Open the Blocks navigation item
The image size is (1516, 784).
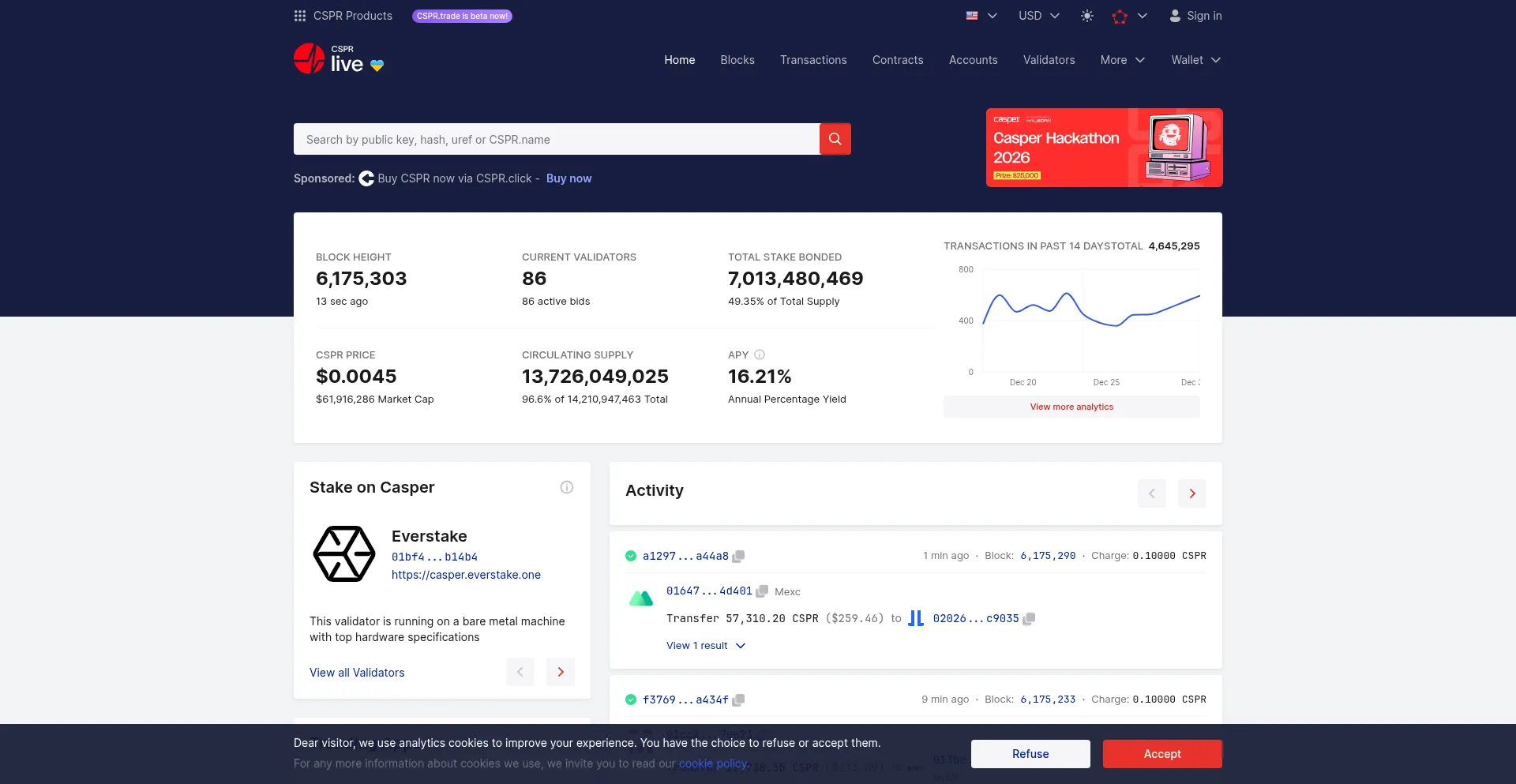[737, 60]
